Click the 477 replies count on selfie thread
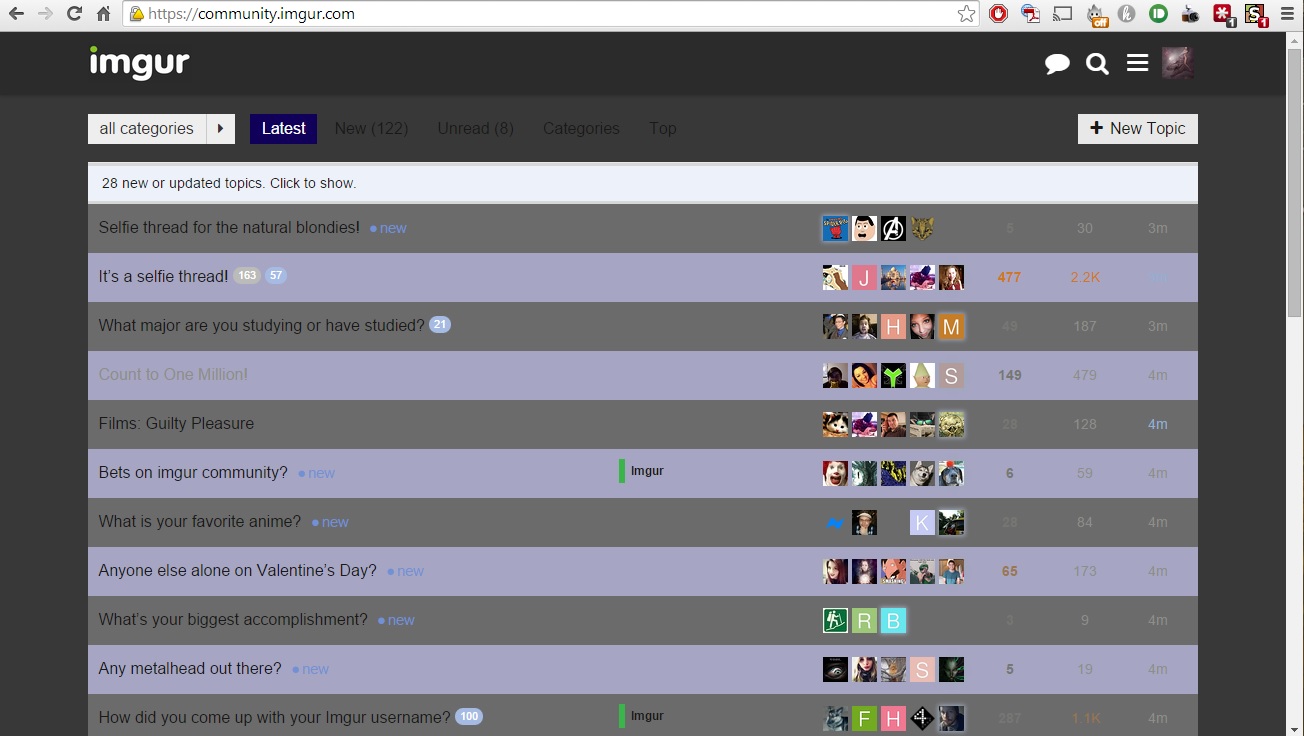The width and height of the screenshot is (1304, 736). coord(1009,277)
